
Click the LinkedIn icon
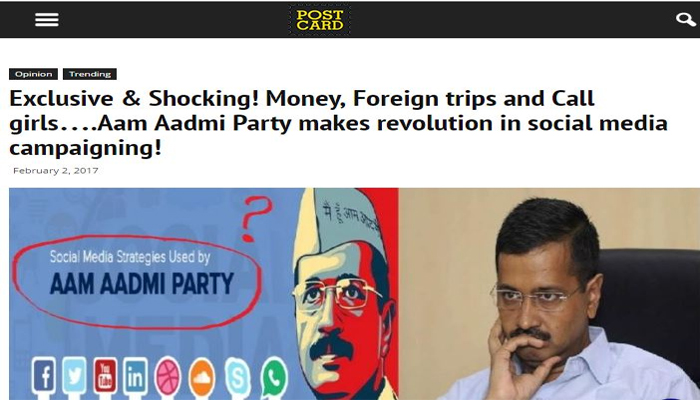(x=135, y=376)
